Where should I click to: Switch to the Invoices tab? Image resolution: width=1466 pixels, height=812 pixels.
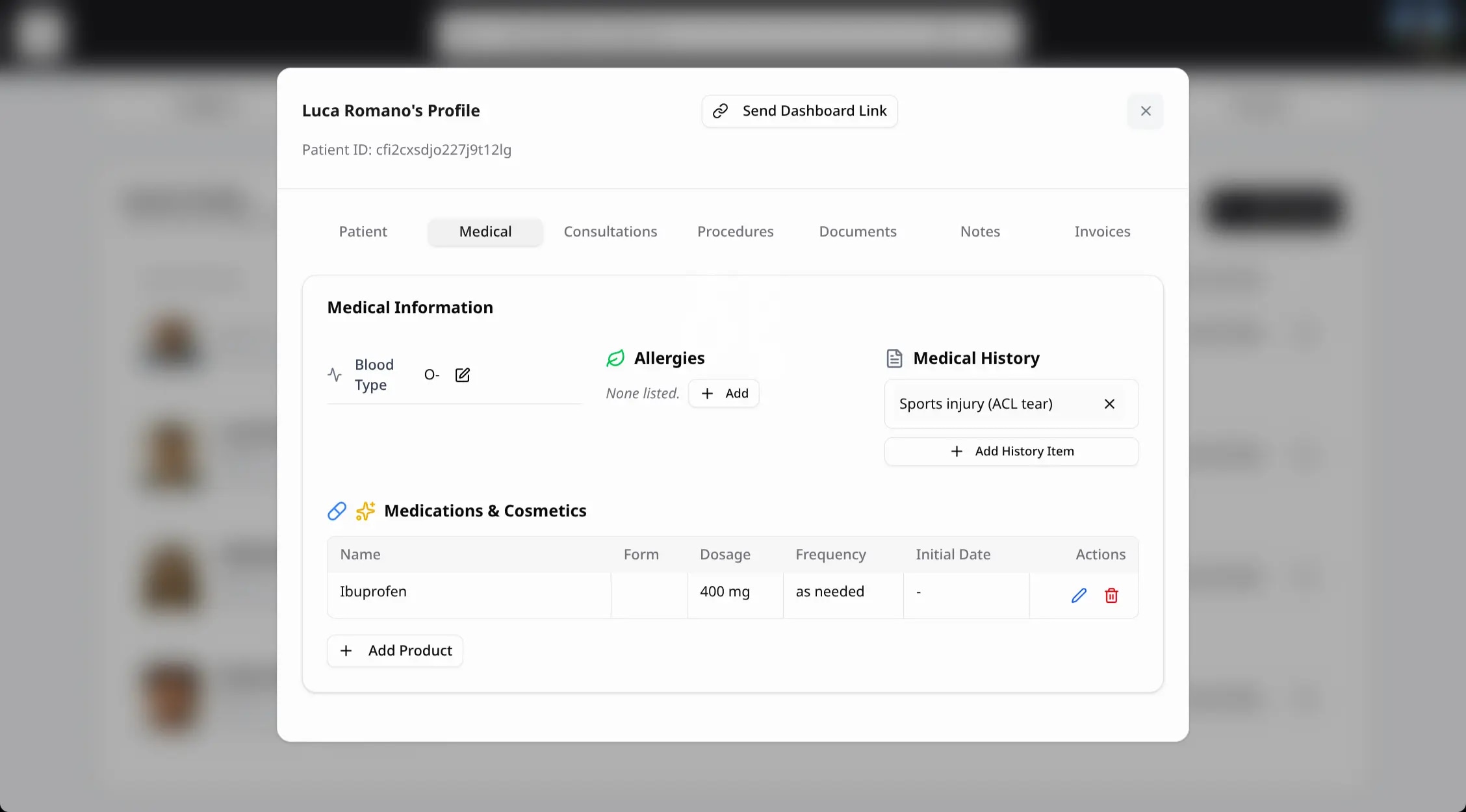click(1101, 231)
